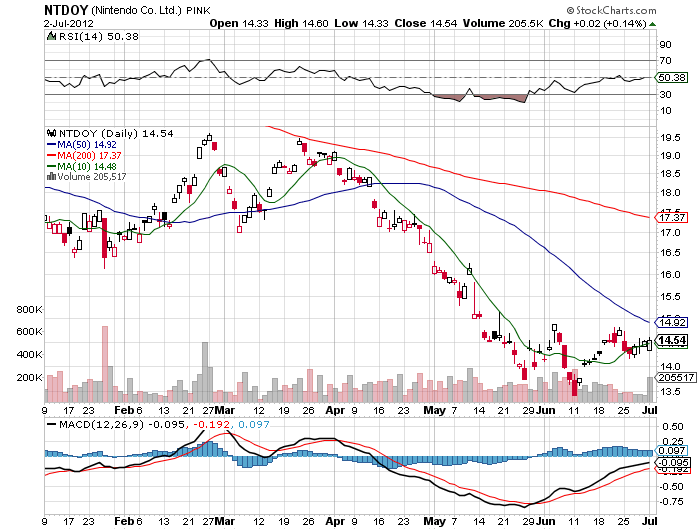Click Jul on the MACD panel date axis

(650, 521)
